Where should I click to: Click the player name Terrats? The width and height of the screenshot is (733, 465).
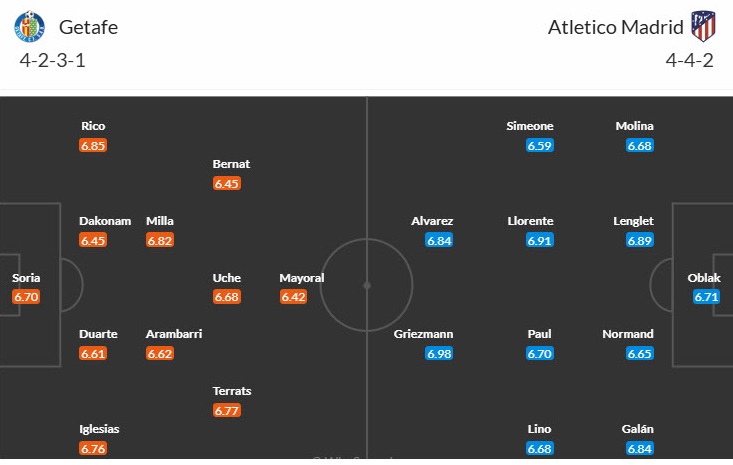coord(232,391)
